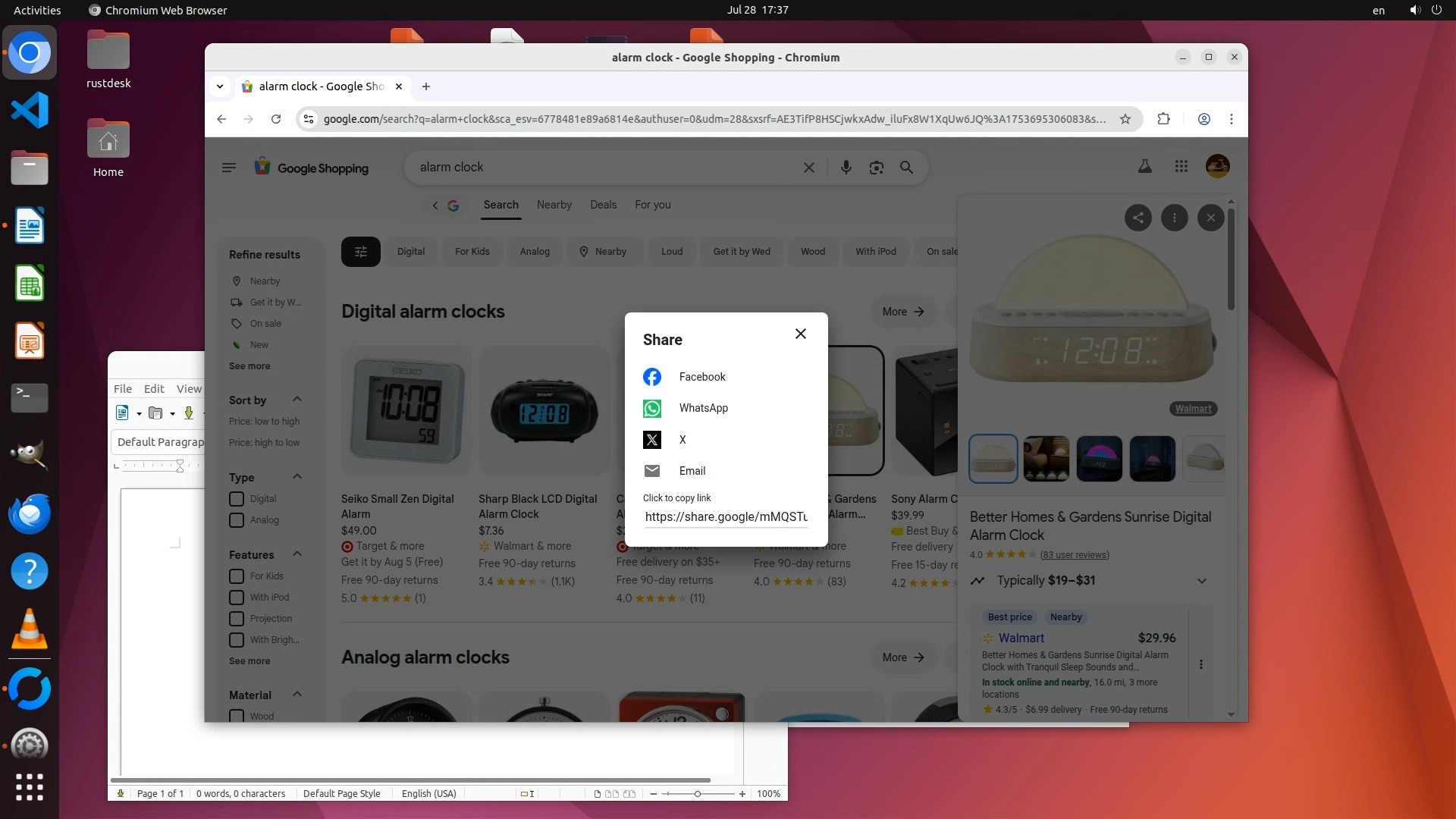Enable the For Kids feature checkbox
The image size is (1456, 819).
coord(237,576)
